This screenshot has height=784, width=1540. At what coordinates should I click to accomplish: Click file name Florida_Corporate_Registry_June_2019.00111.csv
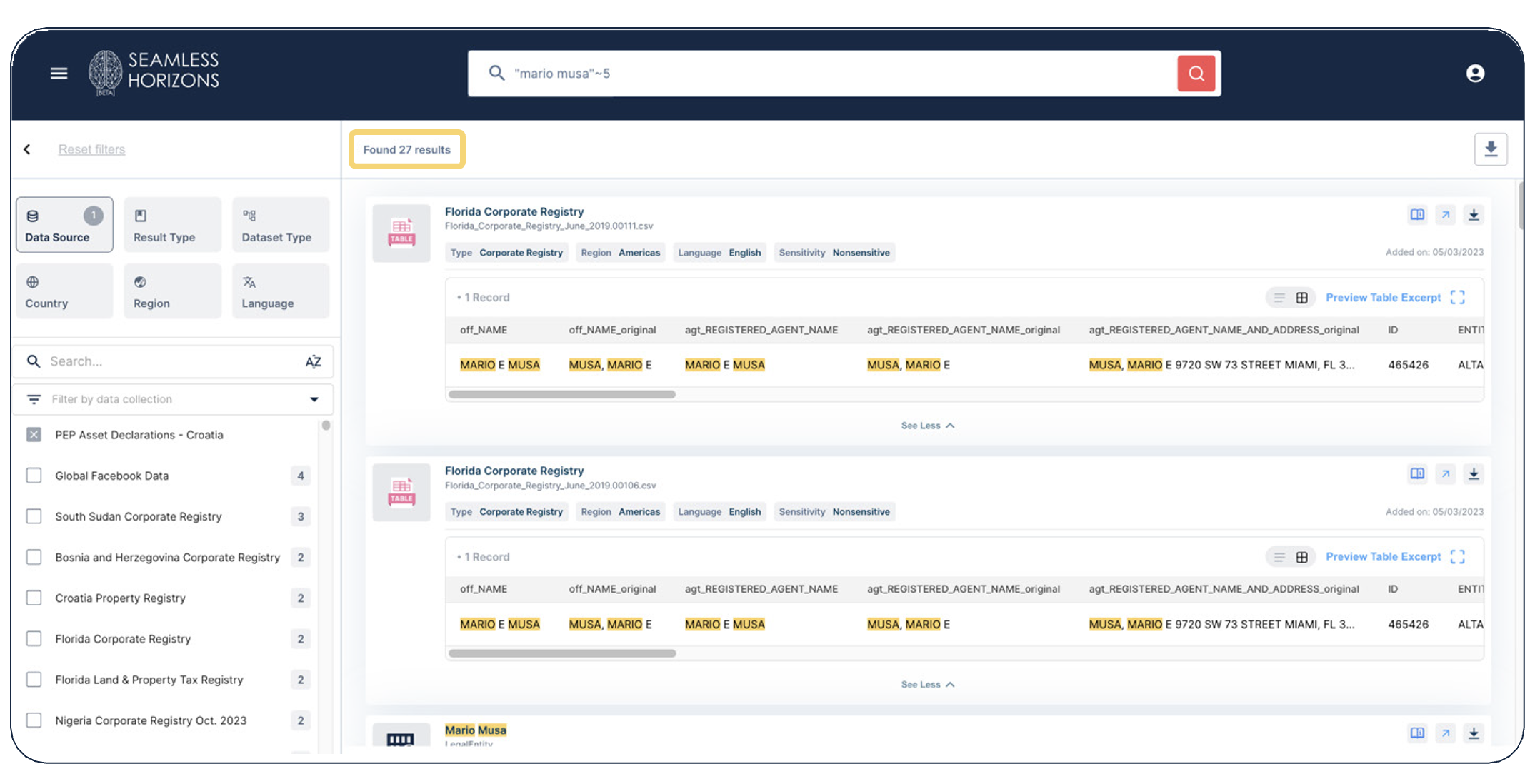(549, 226)
